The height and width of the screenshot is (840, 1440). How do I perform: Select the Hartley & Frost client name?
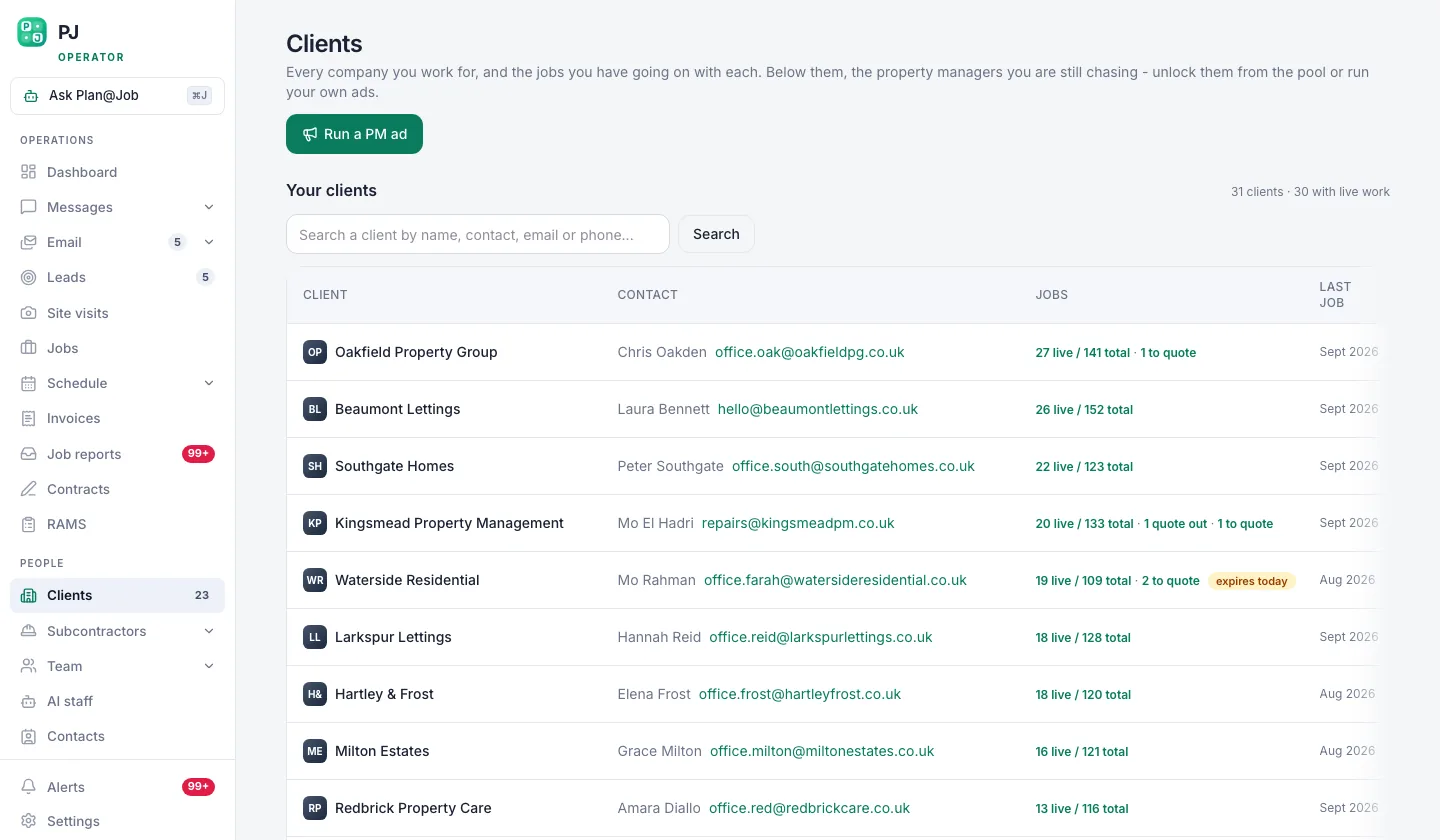click(x=384, y=694)
